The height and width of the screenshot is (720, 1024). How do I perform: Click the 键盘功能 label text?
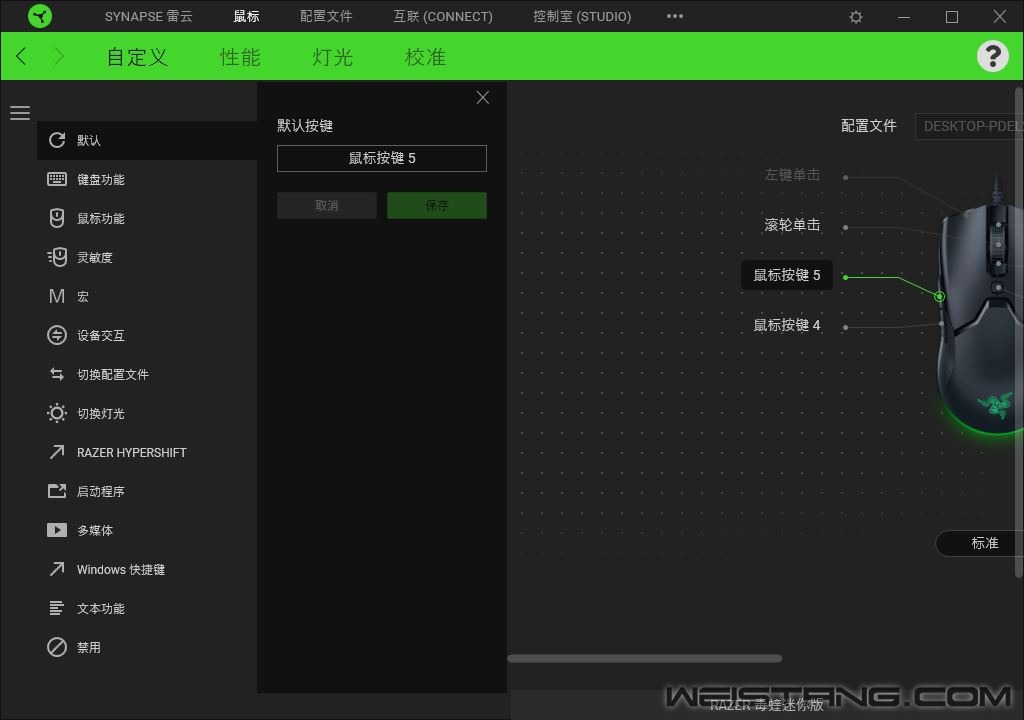(x=101, y=180)
